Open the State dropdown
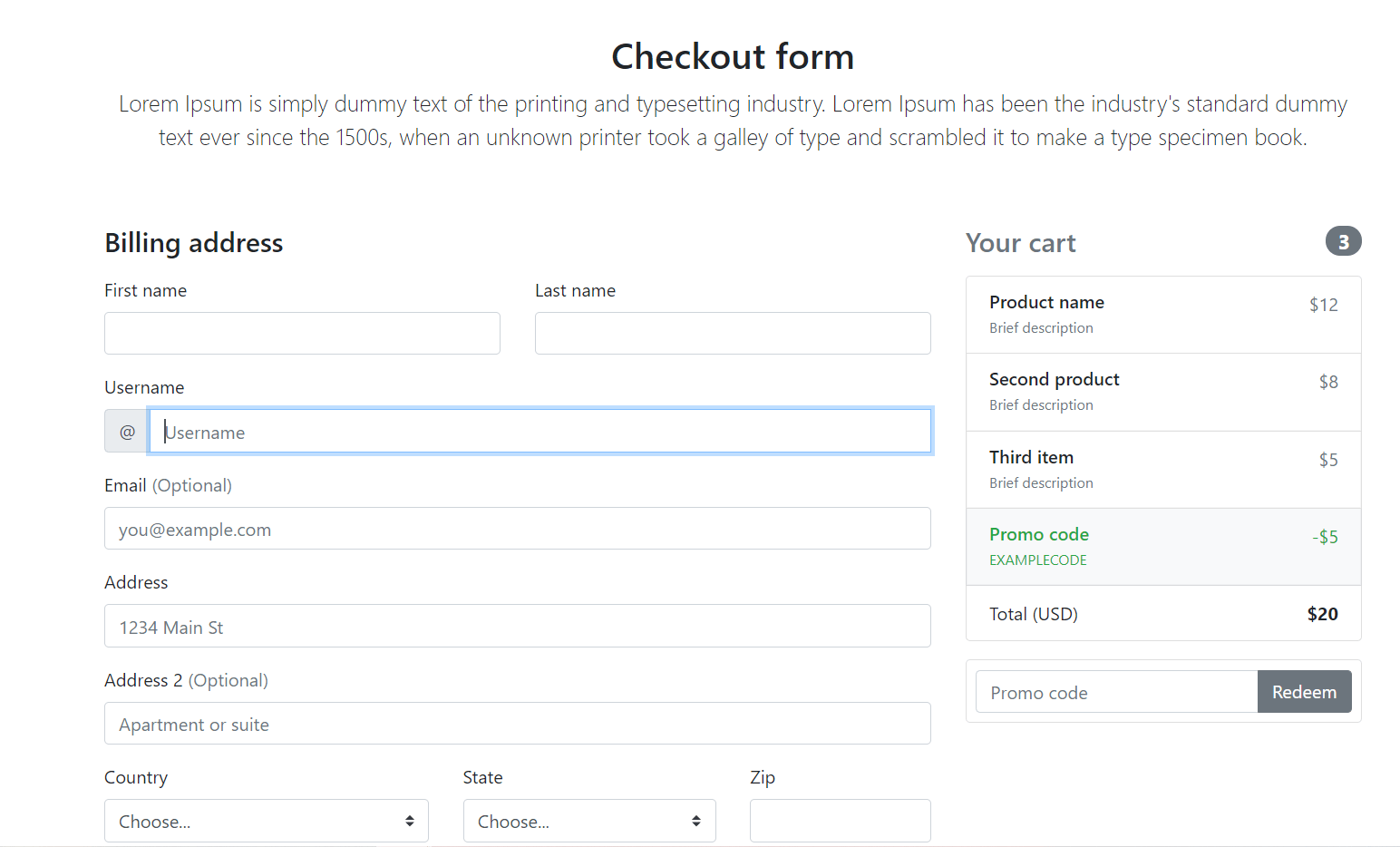Image resolution: width=1400 pixels, height=847 pixels. point(588,821)
